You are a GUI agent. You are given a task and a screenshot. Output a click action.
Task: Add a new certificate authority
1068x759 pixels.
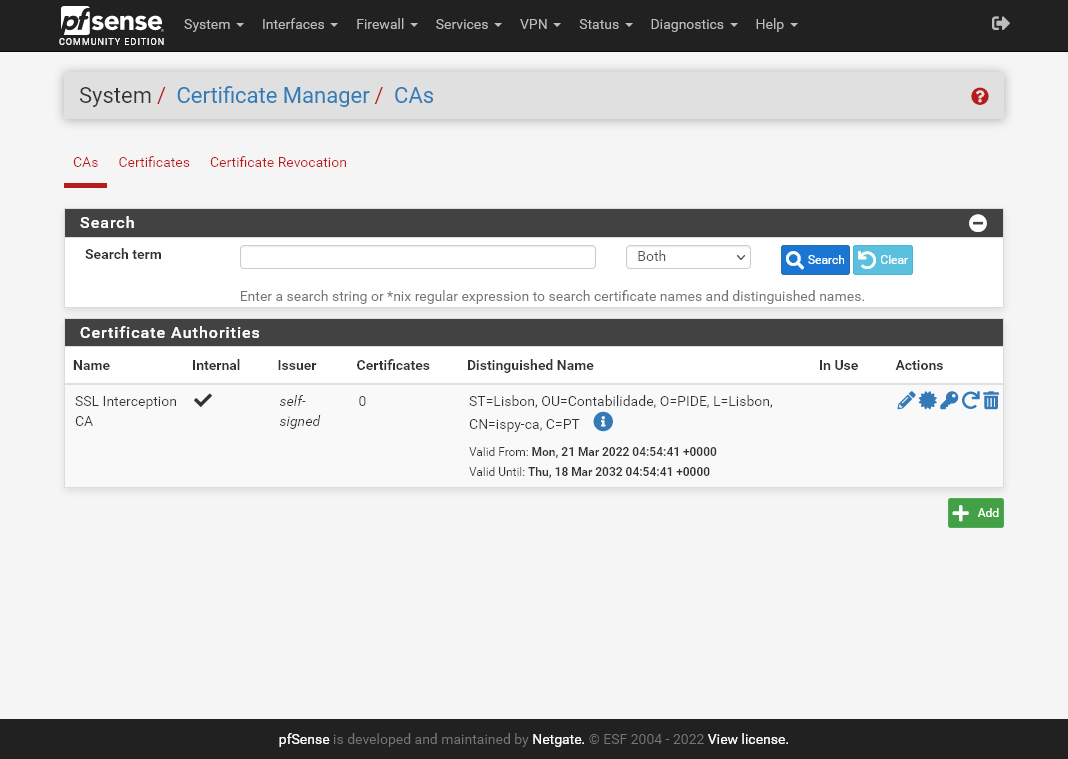click(975, 513)
